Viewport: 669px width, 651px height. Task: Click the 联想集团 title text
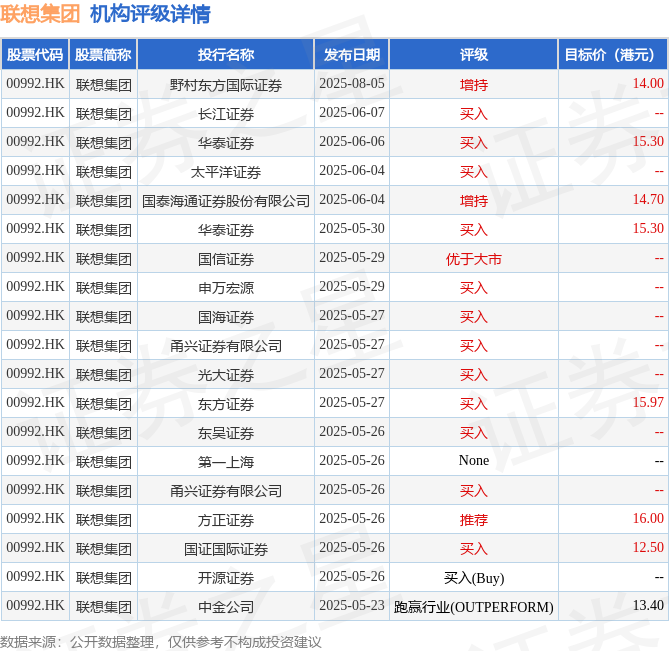(x=40, y=14)
